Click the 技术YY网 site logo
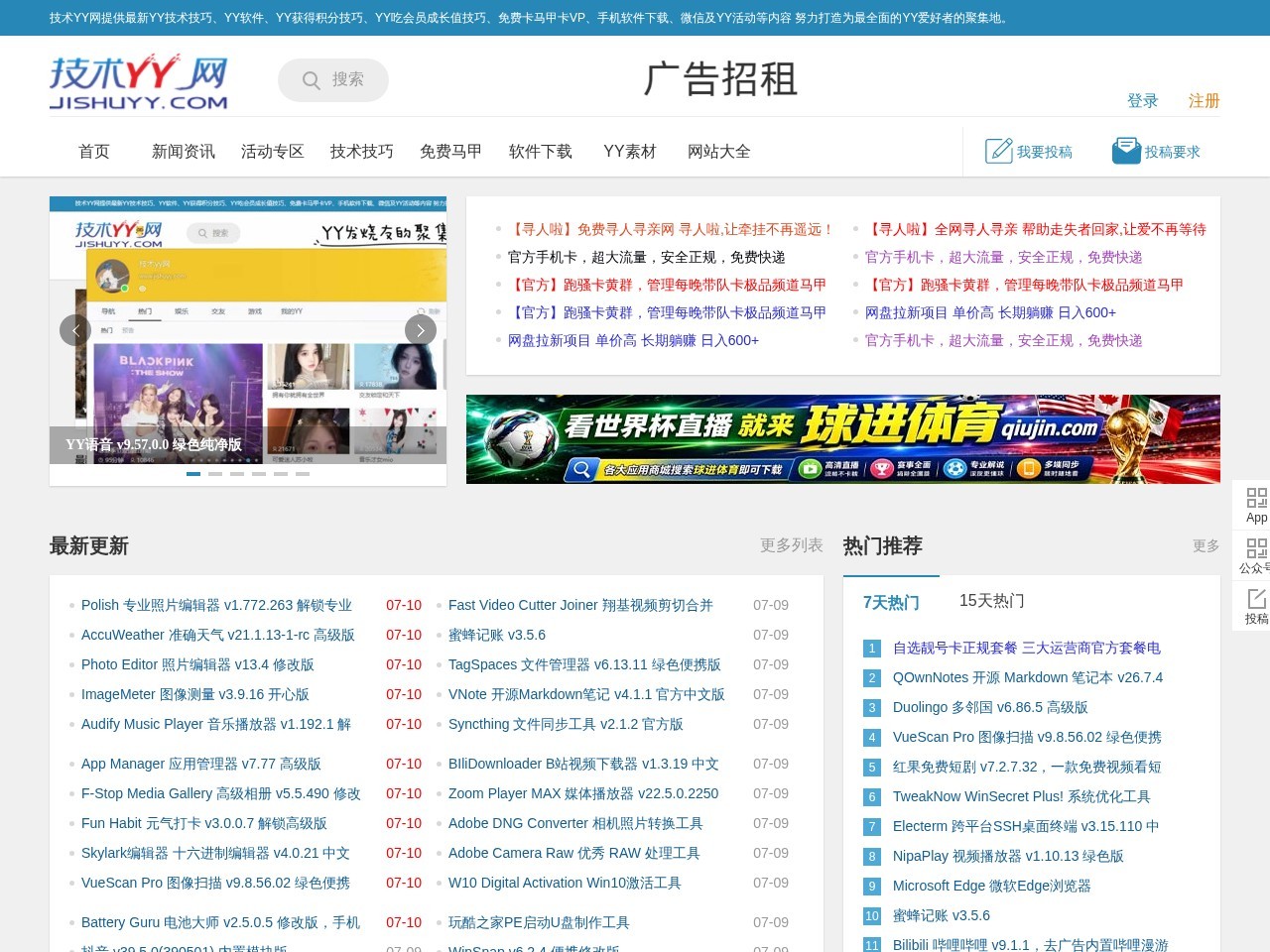The image size is (1270, 952). [x=139, y=81]
